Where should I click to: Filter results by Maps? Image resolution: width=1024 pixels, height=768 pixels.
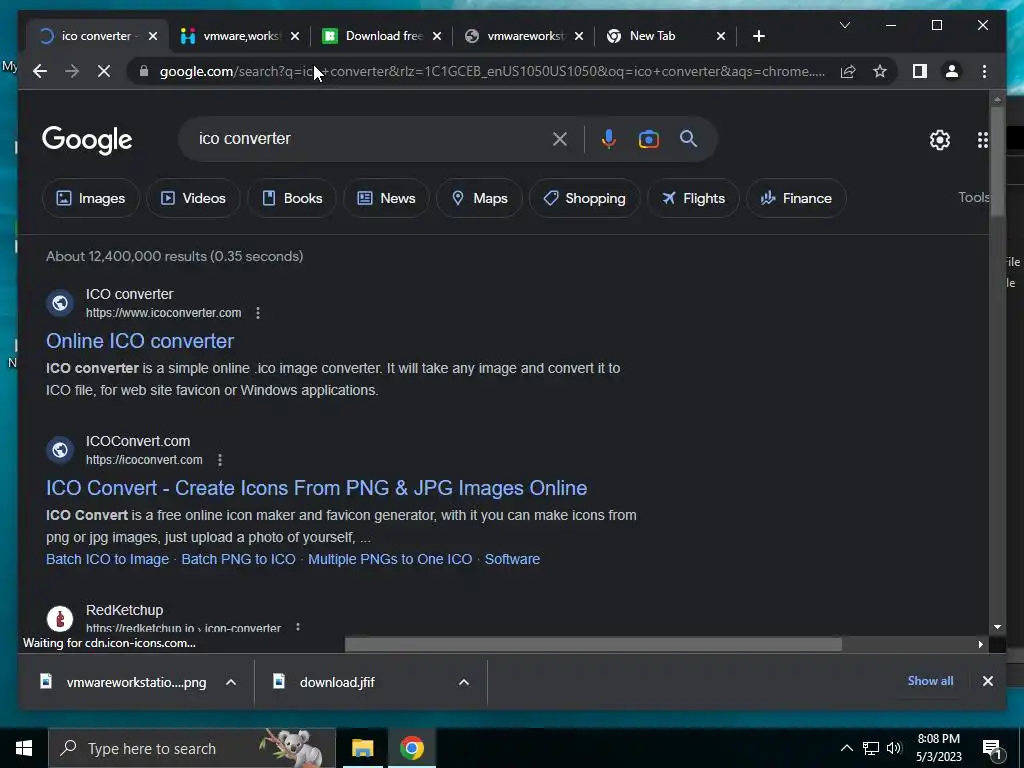479,198
